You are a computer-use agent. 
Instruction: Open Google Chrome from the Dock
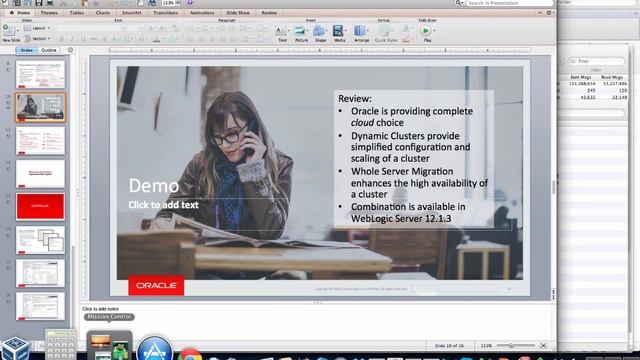pos(190,354)
